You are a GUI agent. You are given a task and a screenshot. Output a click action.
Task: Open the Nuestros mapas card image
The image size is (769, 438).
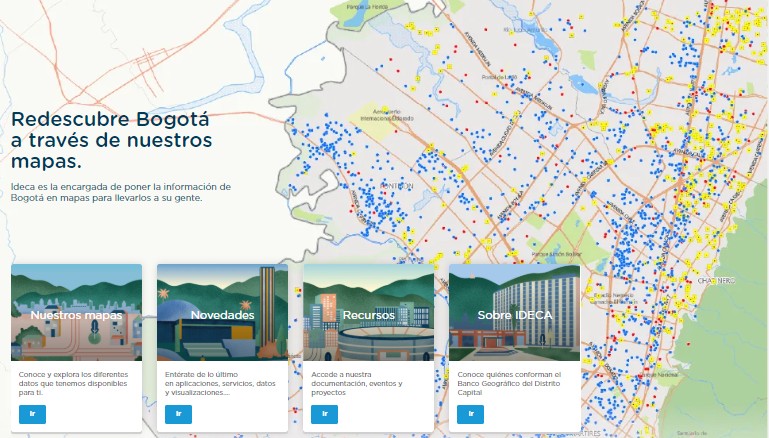pyautogui.click(x=77, y=312)
